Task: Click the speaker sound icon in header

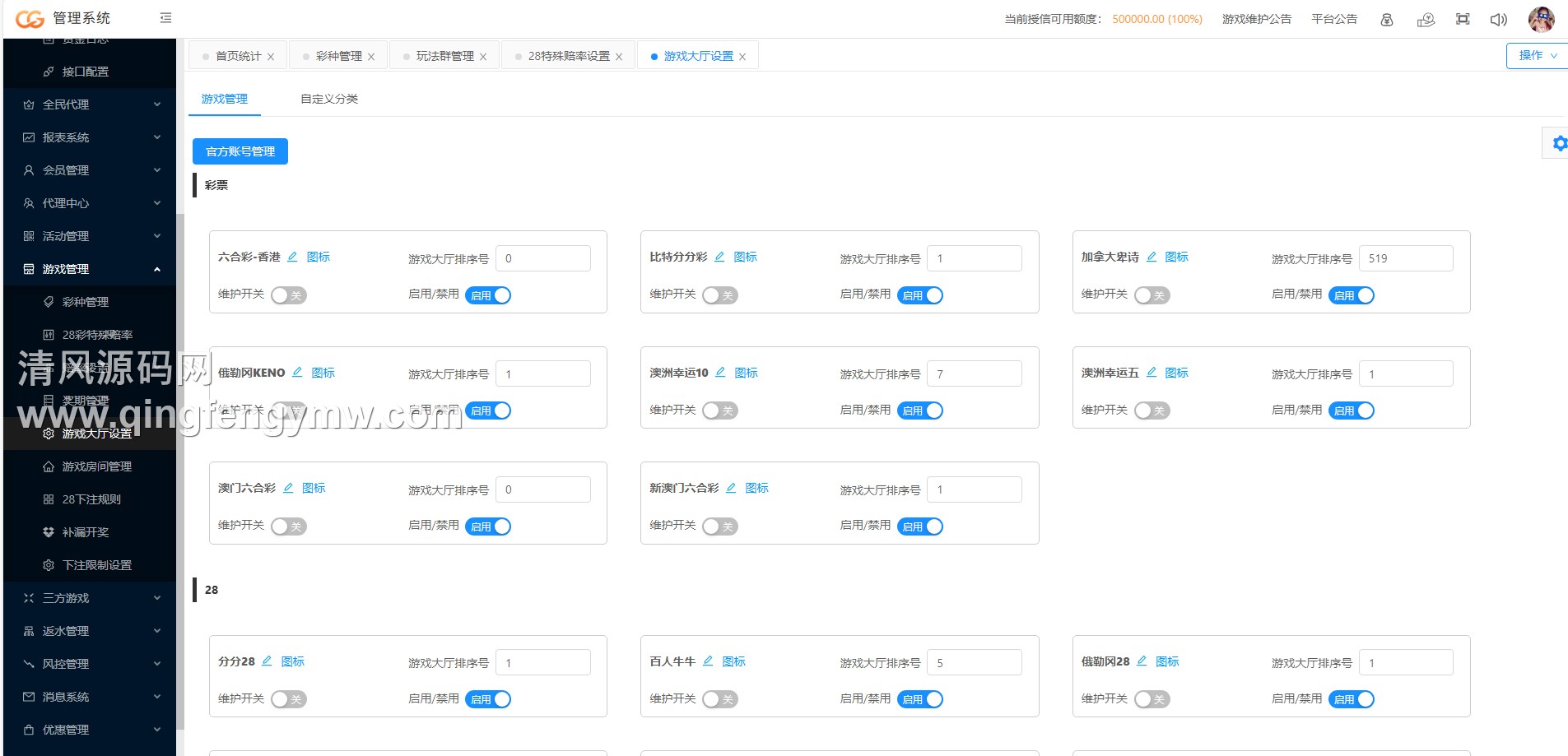Action: (x=1498, y=19)
